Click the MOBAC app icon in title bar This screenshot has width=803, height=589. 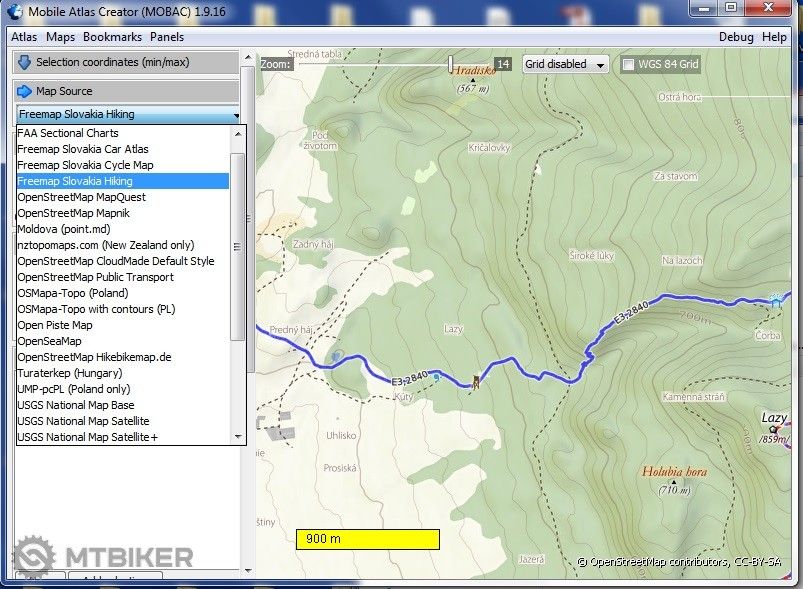[14, 12]
